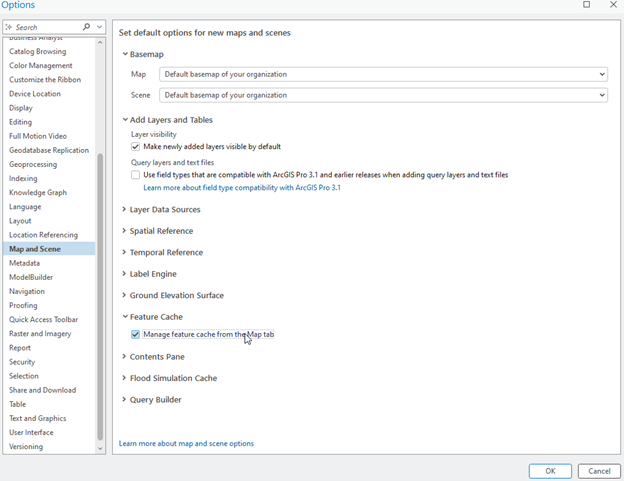Select the Map and Scene page
Image resolution: width=624 pixels, height=481 pixels.
49,249
